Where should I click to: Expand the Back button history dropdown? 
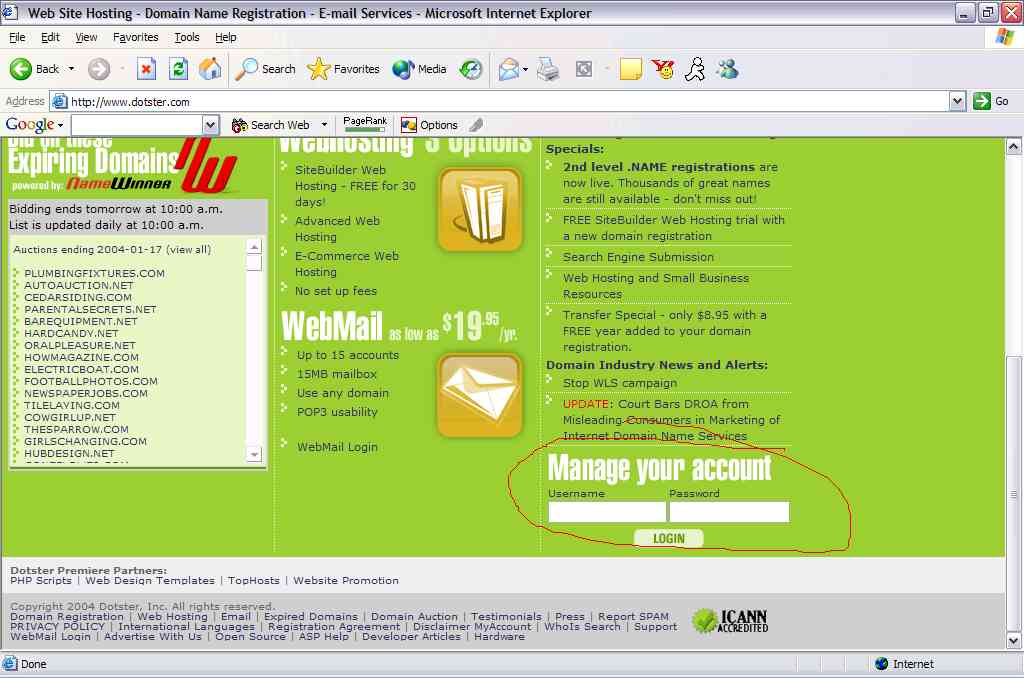click(x=71, y=69)
